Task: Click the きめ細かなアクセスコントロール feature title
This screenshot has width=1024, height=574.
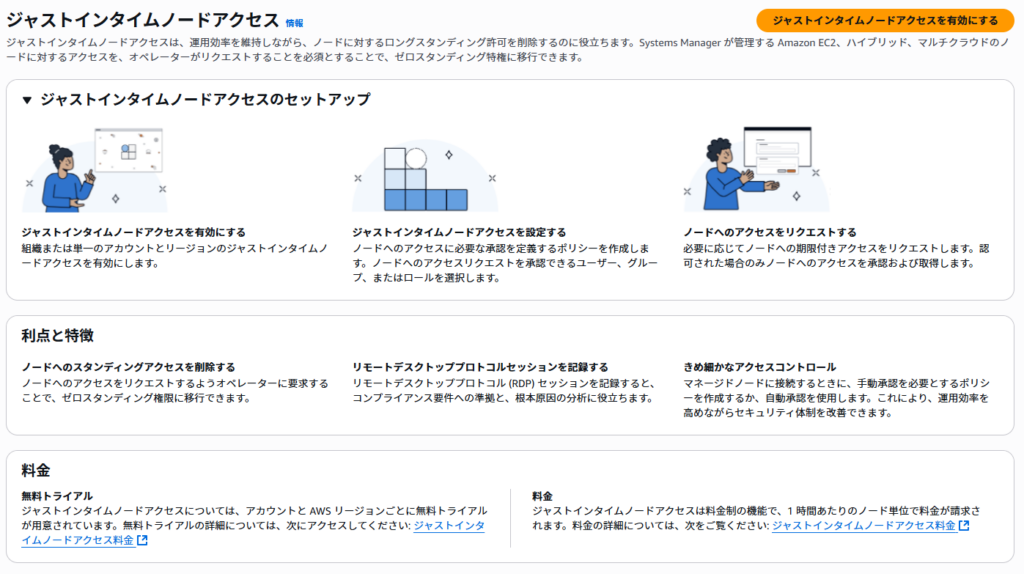Action: click(759, 367)
